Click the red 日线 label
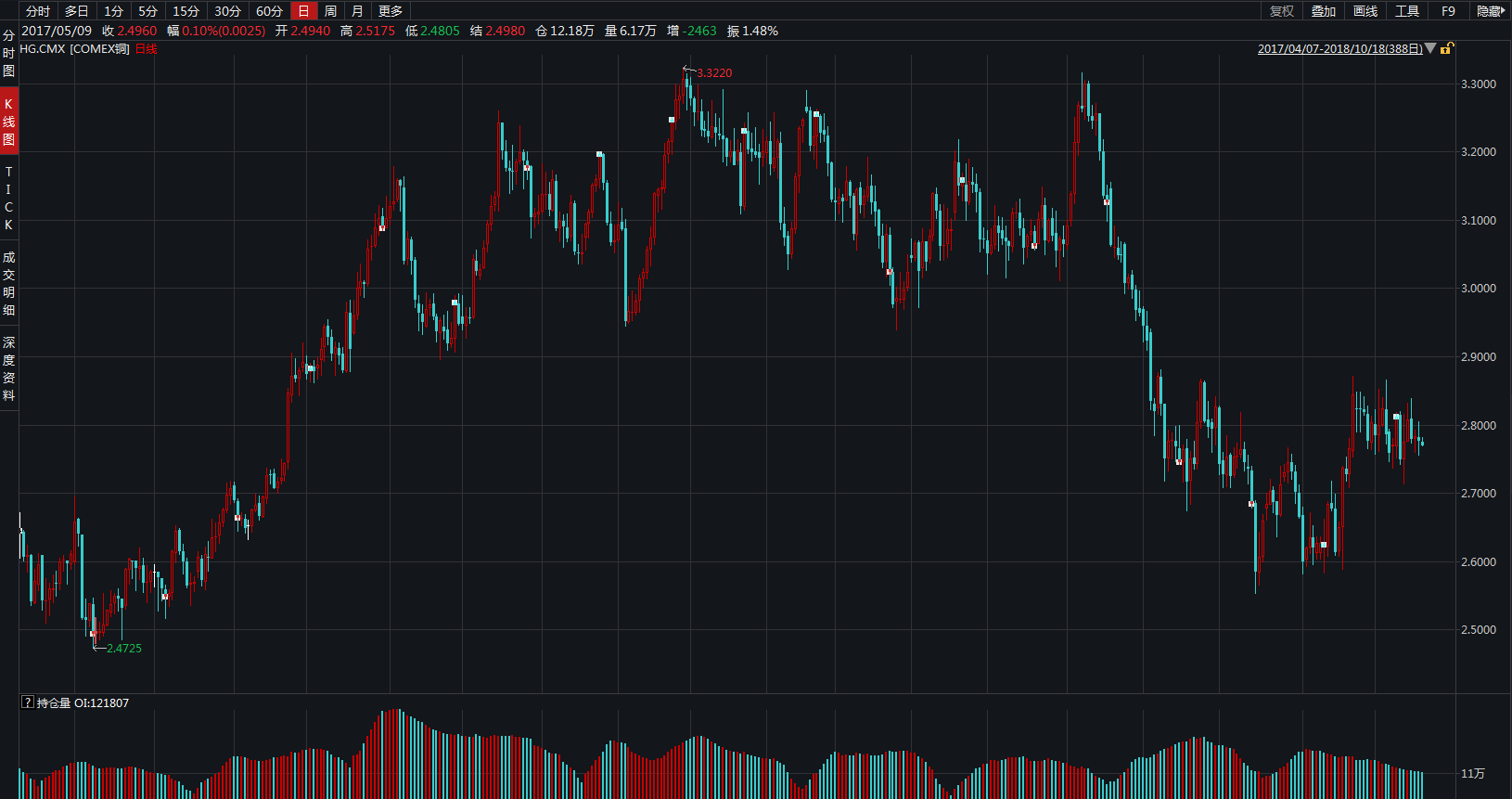The image size is (1512, 799). point(147,49)
